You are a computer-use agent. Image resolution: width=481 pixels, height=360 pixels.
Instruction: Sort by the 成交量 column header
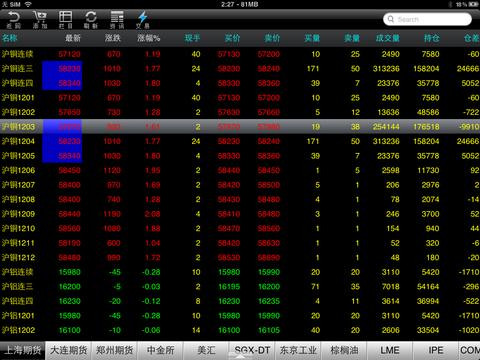click(388, 38)
